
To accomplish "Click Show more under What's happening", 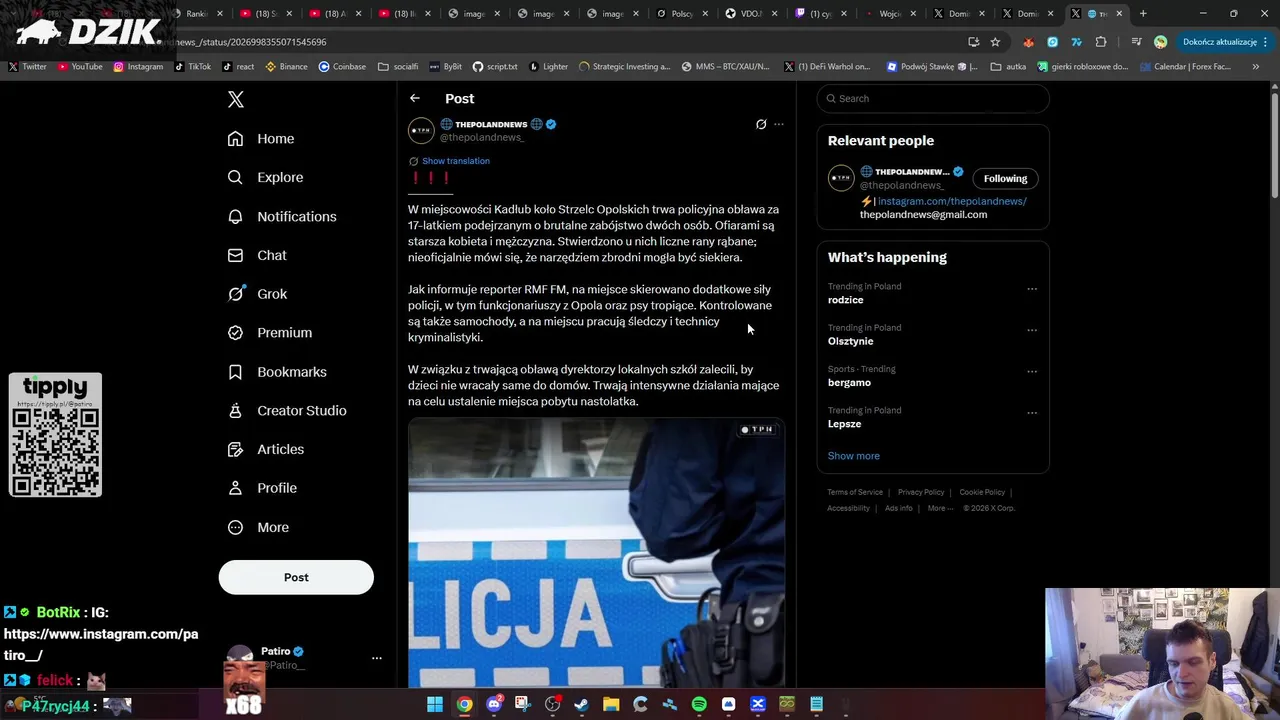I will pyautogui.click(x=854, y=456).
